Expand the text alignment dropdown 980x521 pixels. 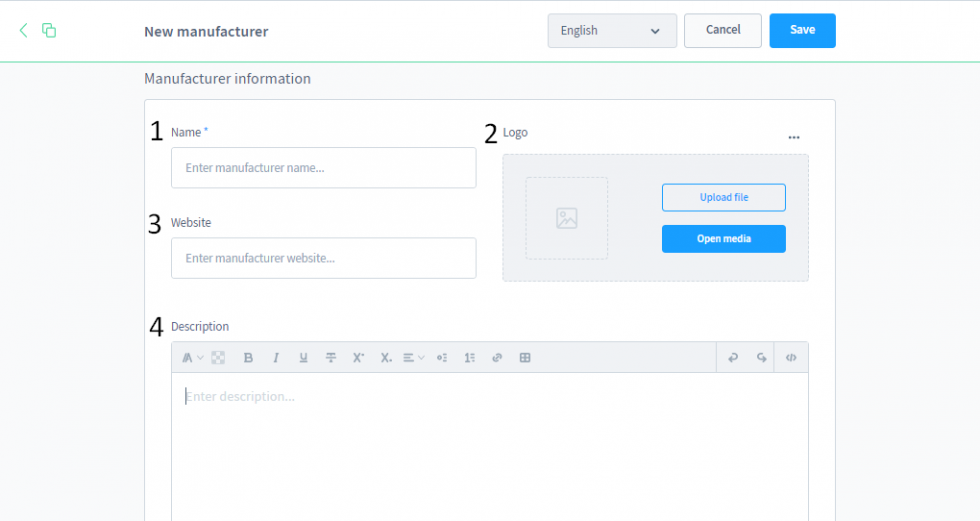pyautogui.click(x=413, y=358)
